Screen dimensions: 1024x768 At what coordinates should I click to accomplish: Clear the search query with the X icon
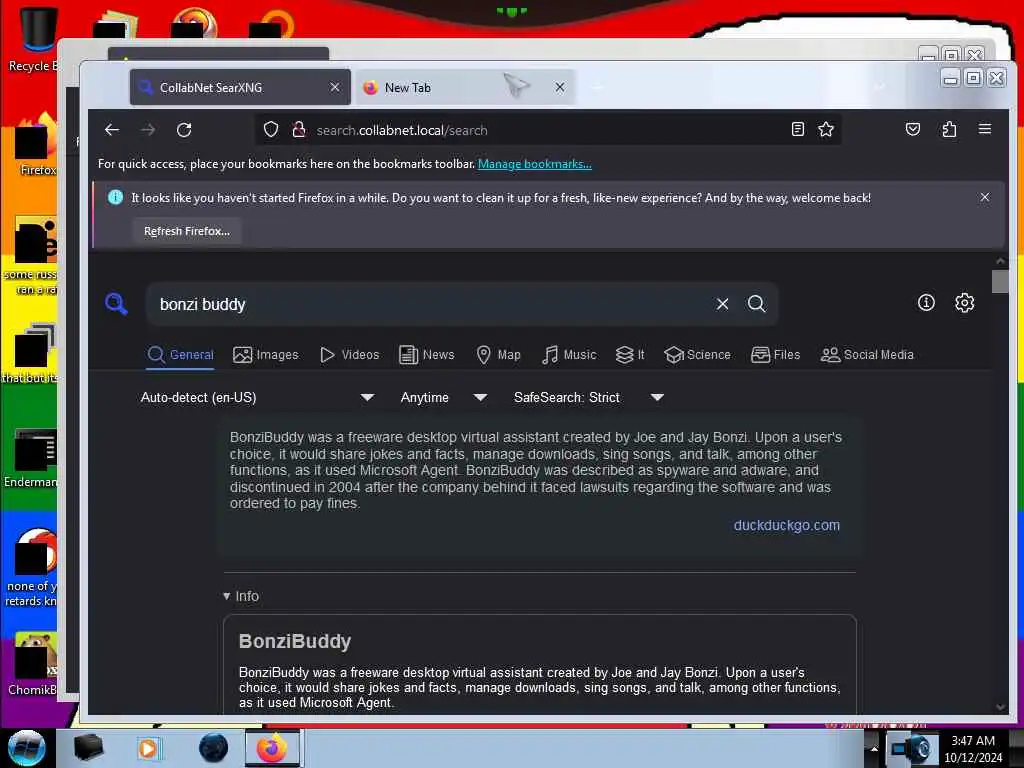[x=722, y=304]
